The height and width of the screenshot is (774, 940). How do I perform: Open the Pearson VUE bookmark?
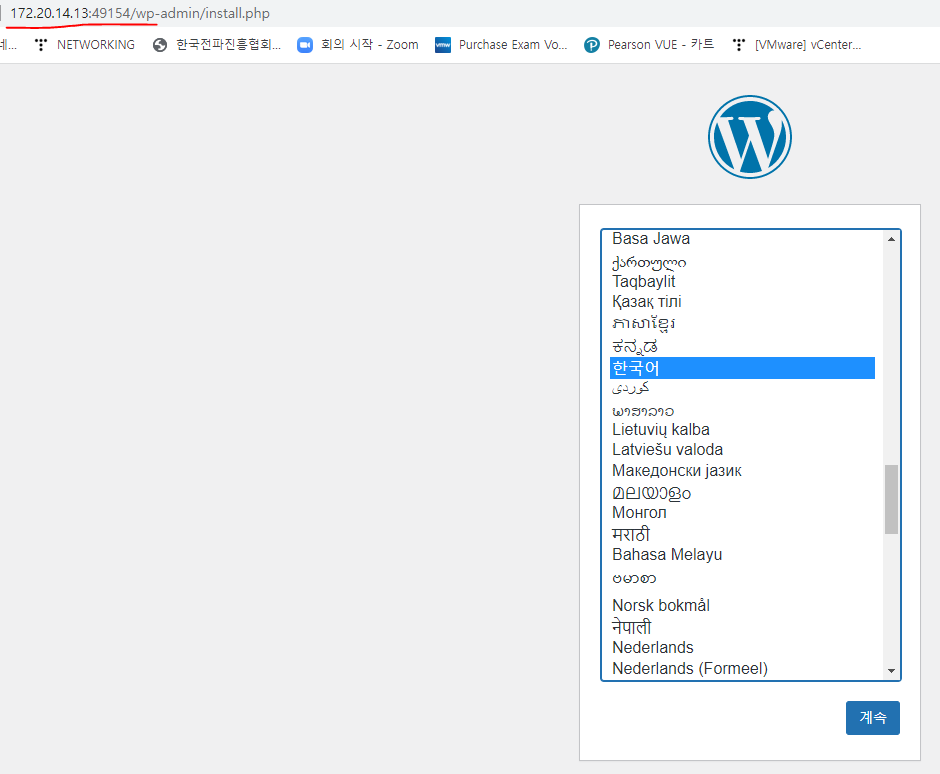649,45
